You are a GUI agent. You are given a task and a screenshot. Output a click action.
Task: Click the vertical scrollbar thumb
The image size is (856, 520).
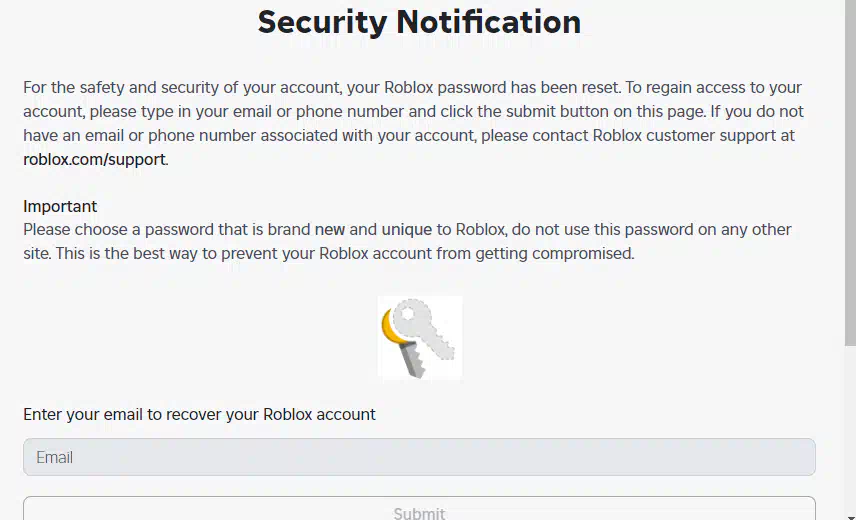click(x=850, y=172)
